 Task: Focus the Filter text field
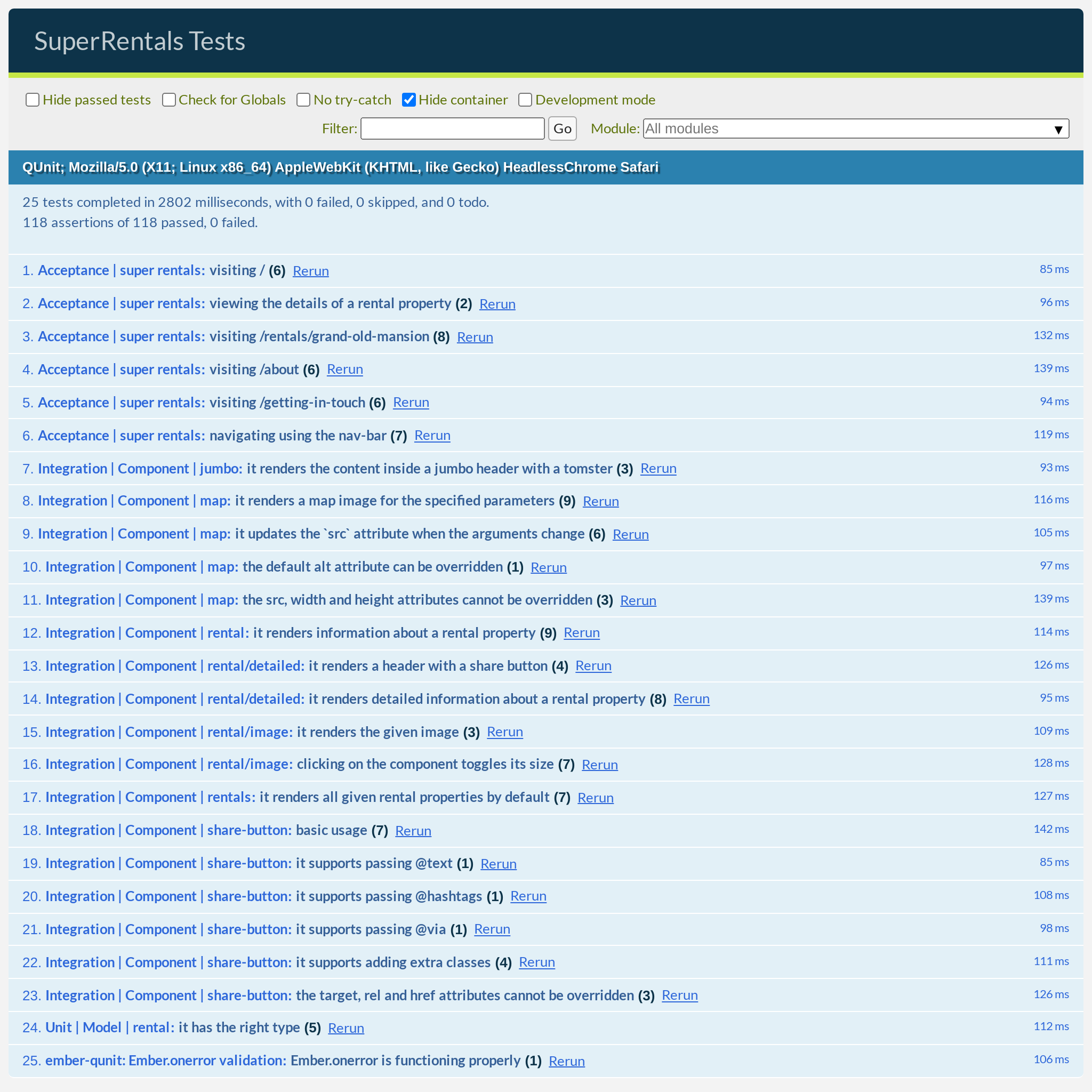coord(452,129)
